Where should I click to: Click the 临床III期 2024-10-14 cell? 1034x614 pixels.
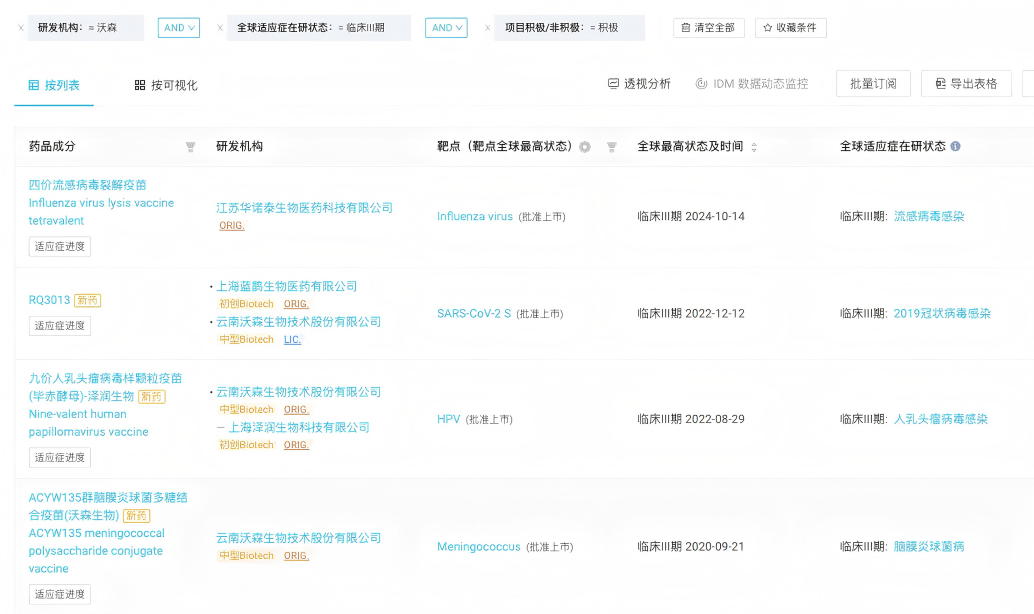click(x=690, y=216)
